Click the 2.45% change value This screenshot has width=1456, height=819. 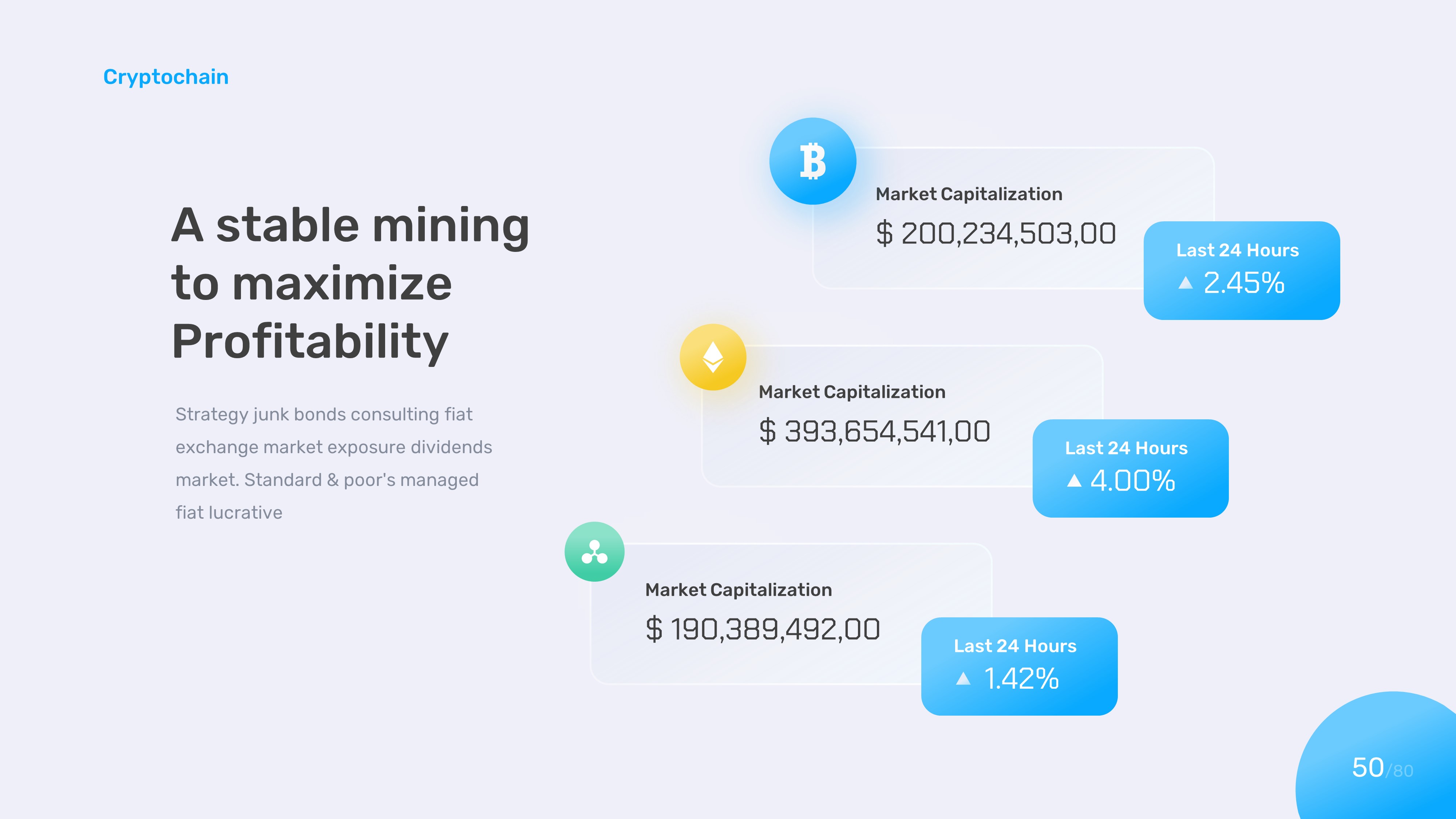(1243, 282)
